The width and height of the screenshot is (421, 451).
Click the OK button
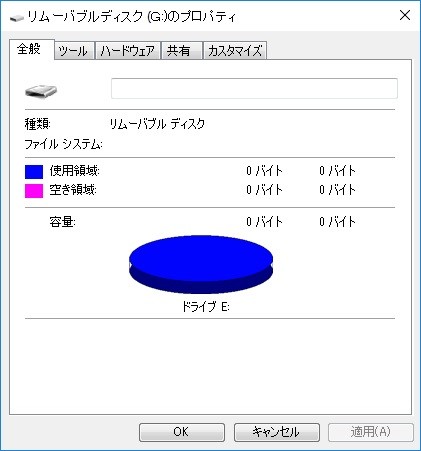(x=182, y=432)
